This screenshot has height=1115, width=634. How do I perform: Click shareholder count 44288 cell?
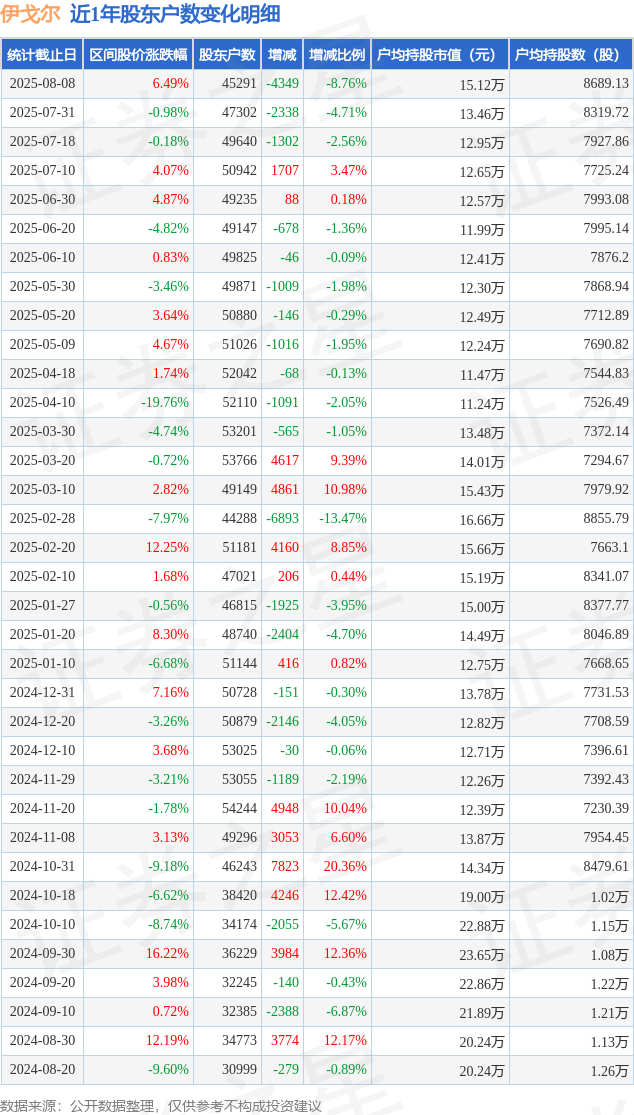(238, 519)
